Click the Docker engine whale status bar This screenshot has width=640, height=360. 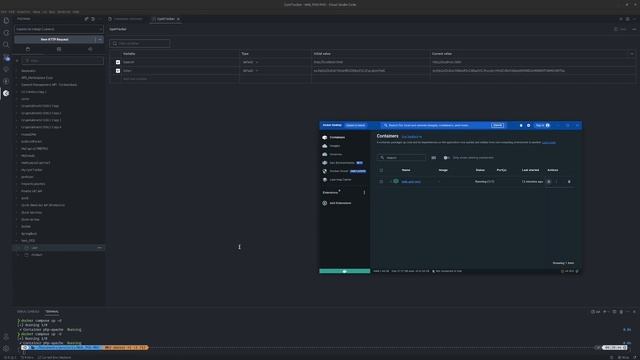coord(344,271)
